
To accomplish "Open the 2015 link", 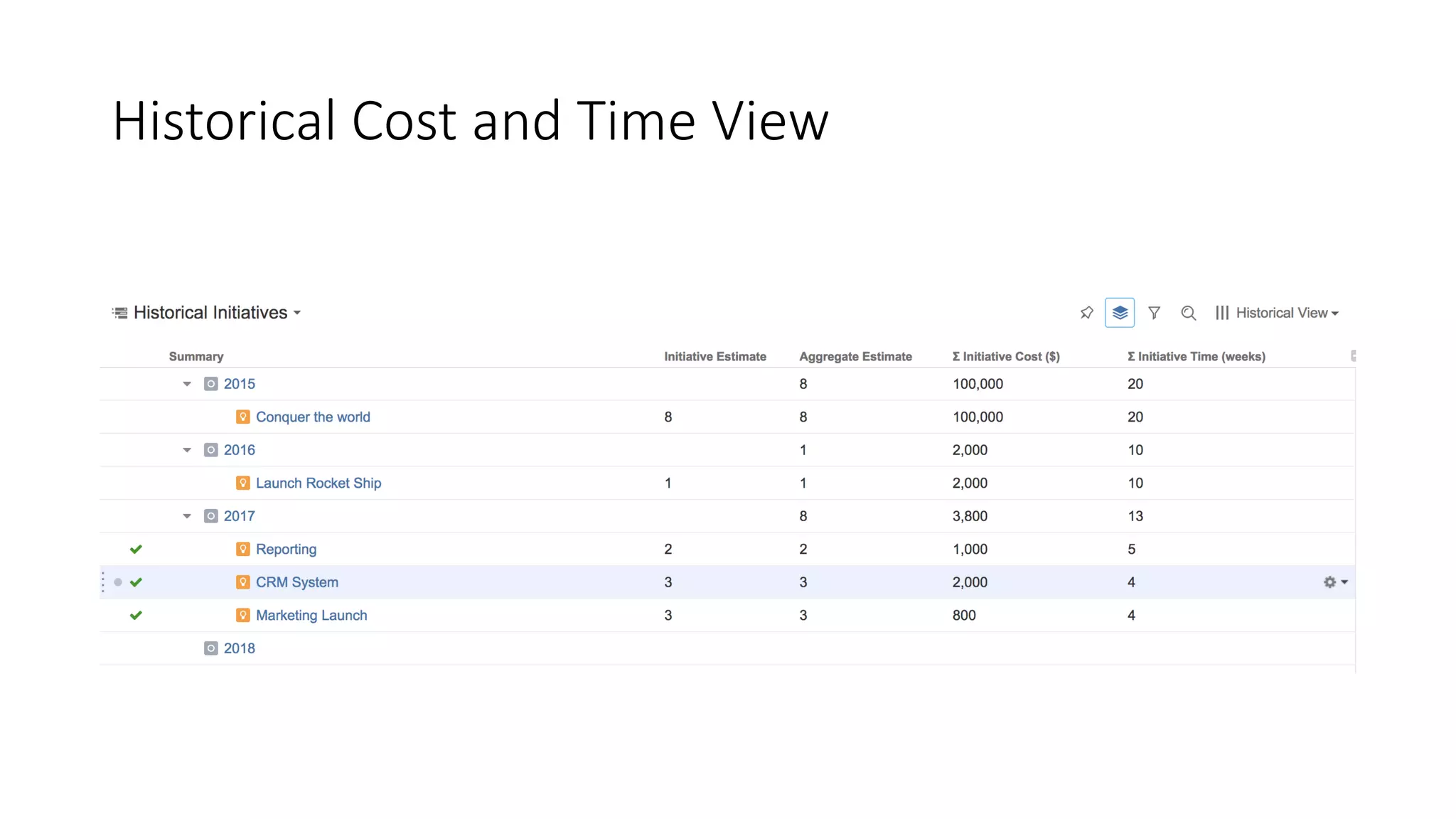I will (240, 384).
